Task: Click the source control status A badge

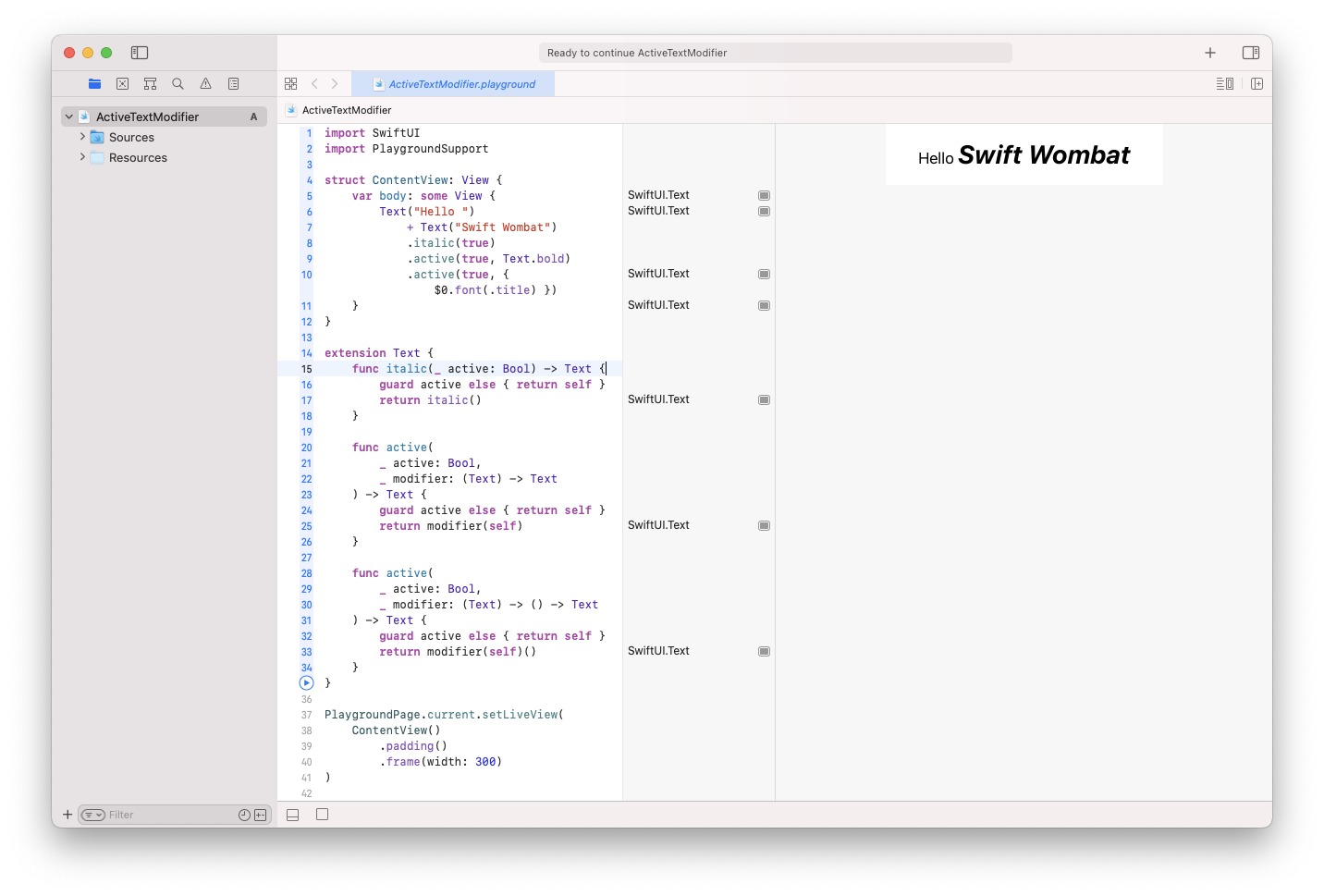Action: click(253, 117)
